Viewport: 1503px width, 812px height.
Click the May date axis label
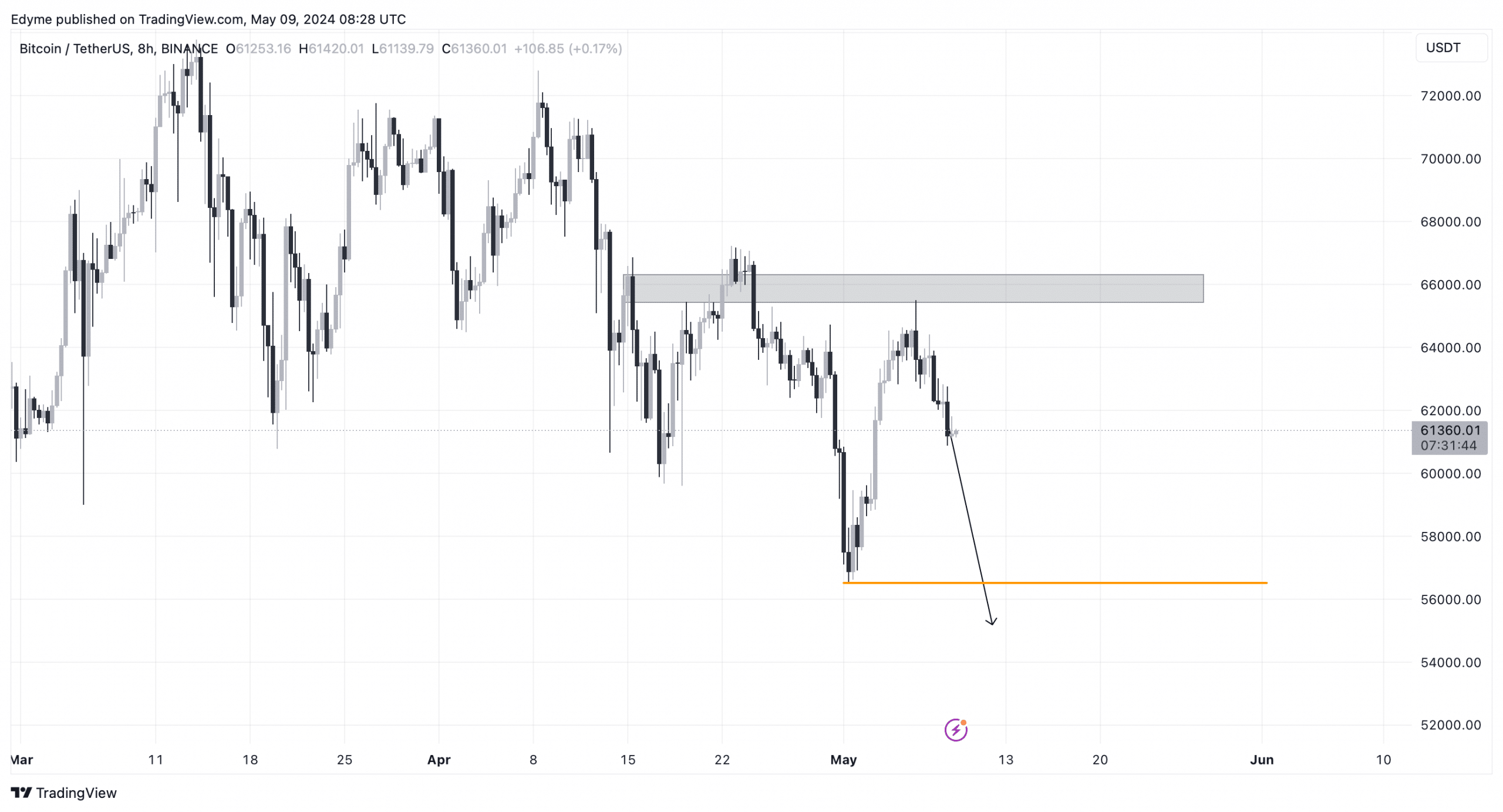[x=843, y=760]
